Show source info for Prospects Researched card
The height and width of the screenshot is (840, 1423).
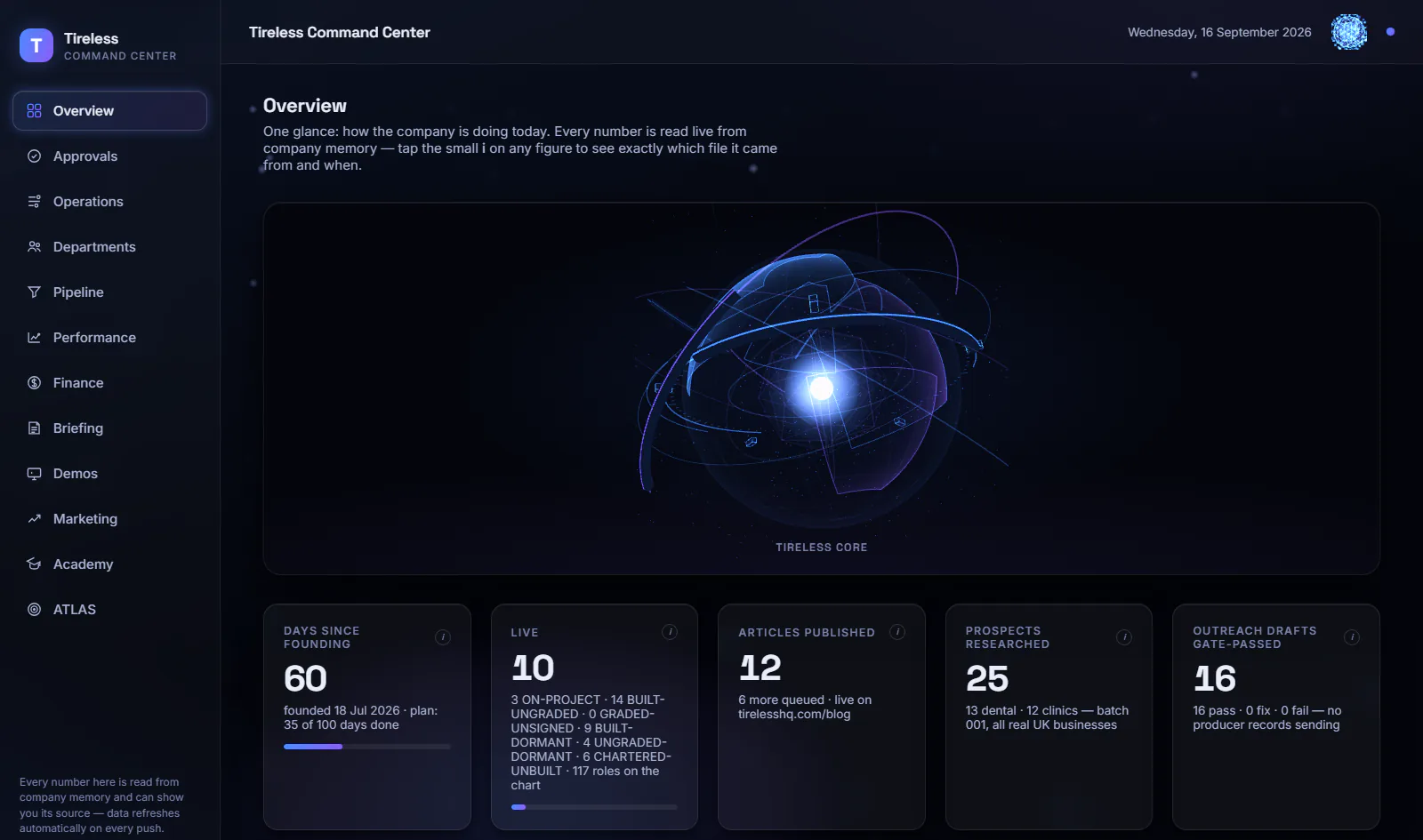click(1124, 637)
